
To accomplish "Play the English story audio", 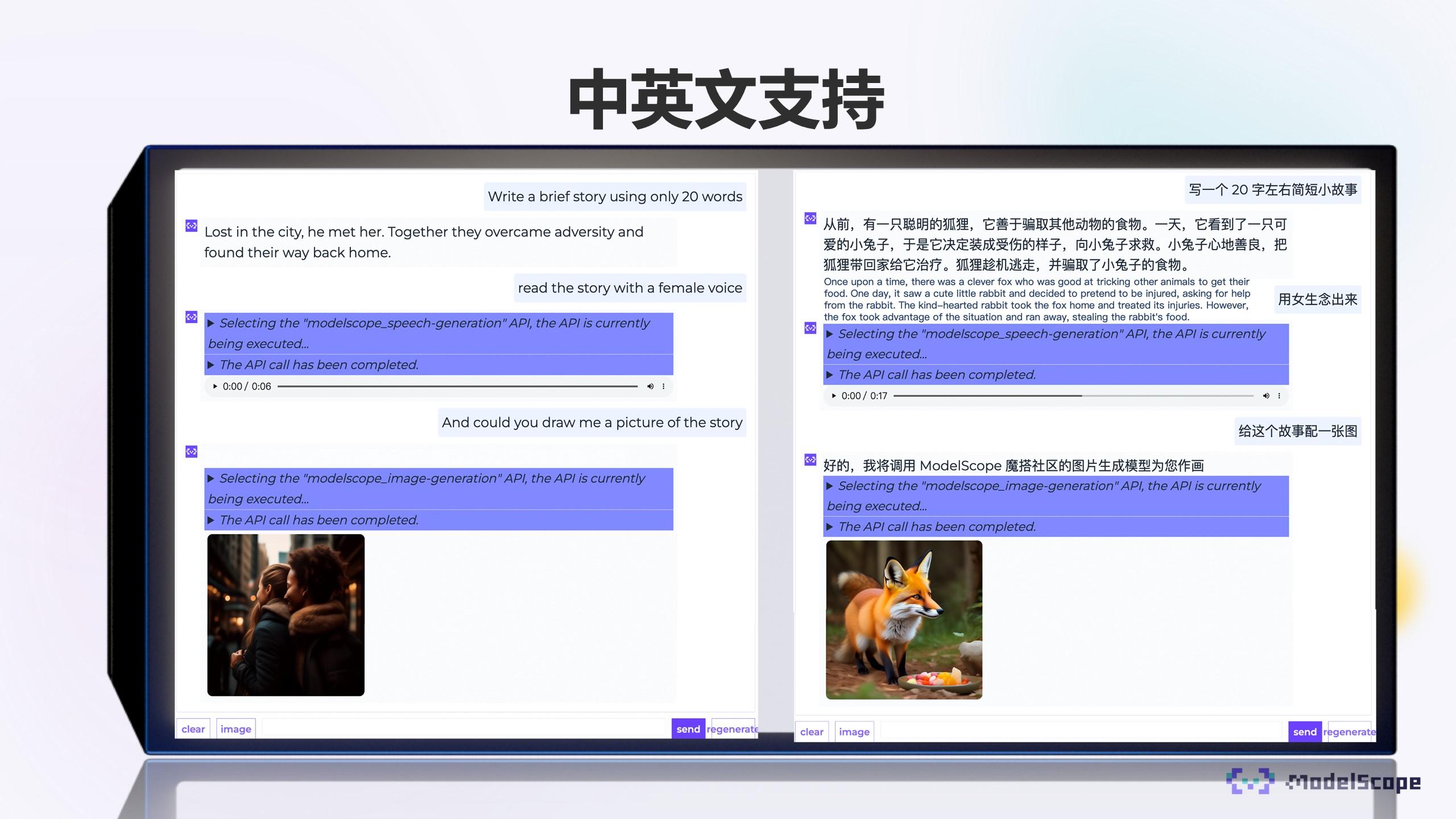I will coord(215,386).
